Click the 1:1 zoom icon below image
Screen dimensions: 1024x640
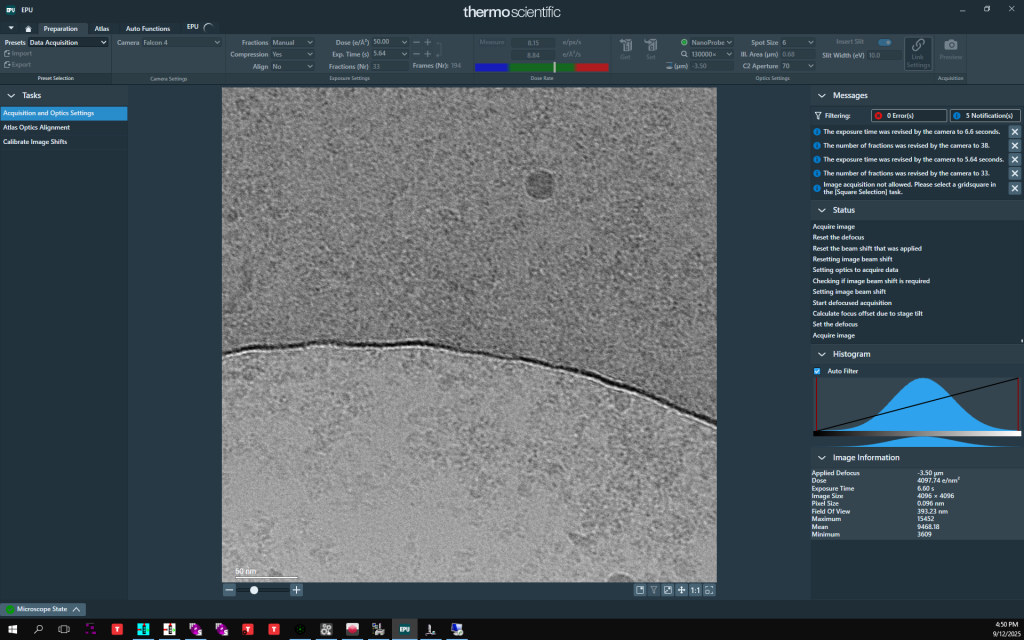695,590
